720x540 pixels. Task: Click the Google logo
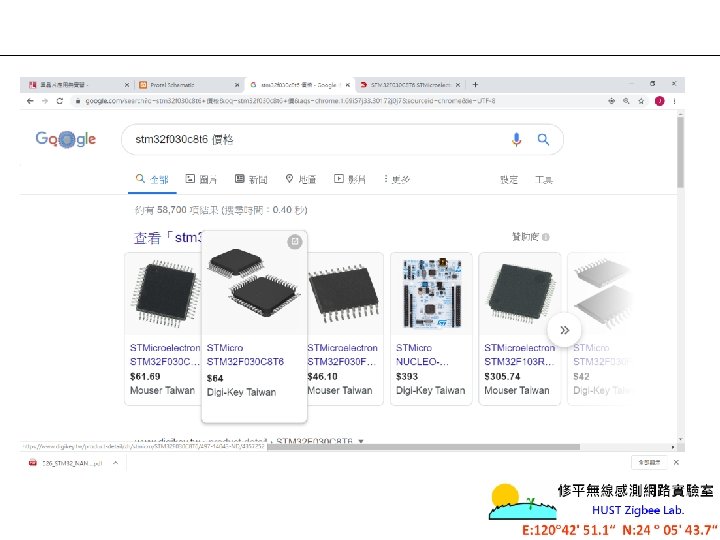tap(66, 139)
